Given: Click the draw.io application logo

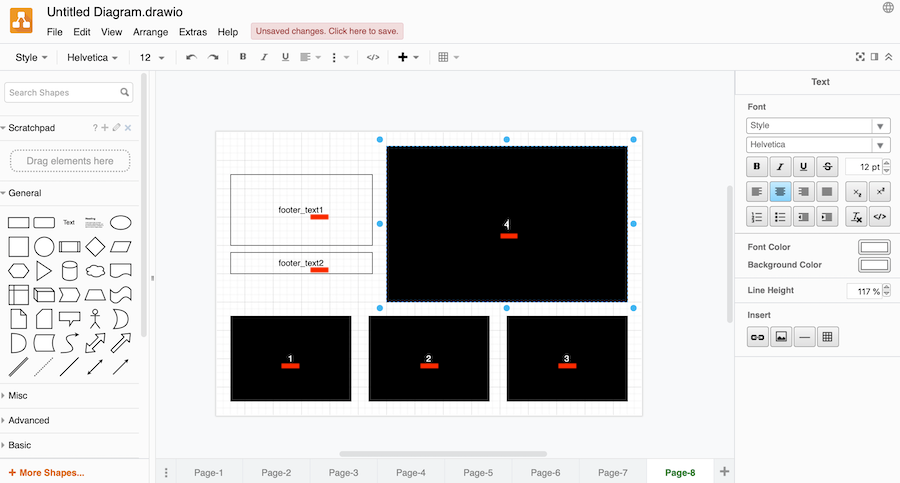Looking at the screenshot, I should tap(21, 21).
